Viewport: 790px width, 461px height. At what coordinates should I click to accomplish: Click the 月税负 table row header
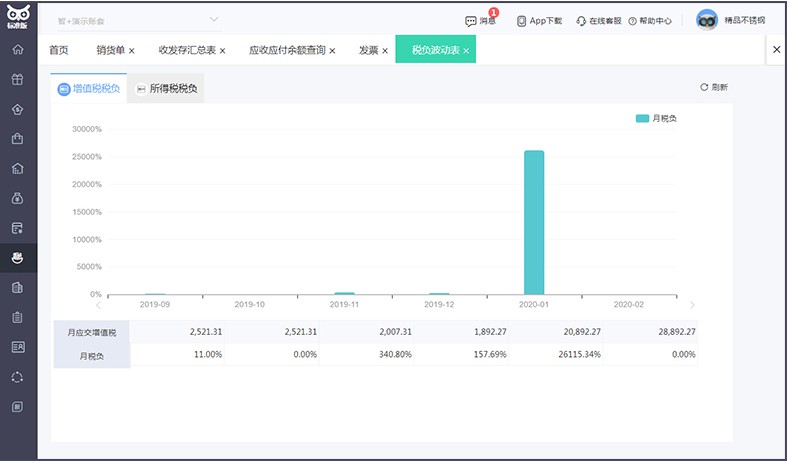click(92, 356)
